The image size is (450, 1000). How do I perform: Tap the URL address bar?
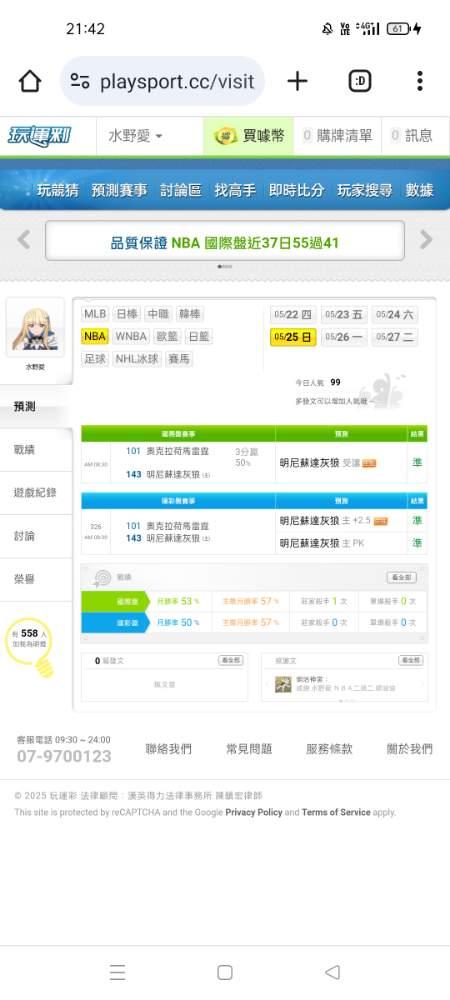163,81
